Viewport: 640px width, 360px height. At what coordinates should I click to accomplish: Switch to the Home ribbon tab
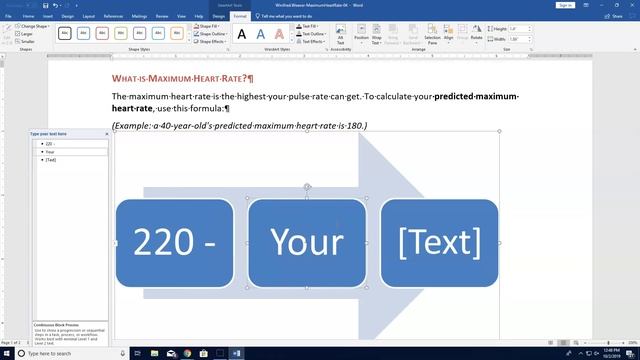[x=28, y=16]
